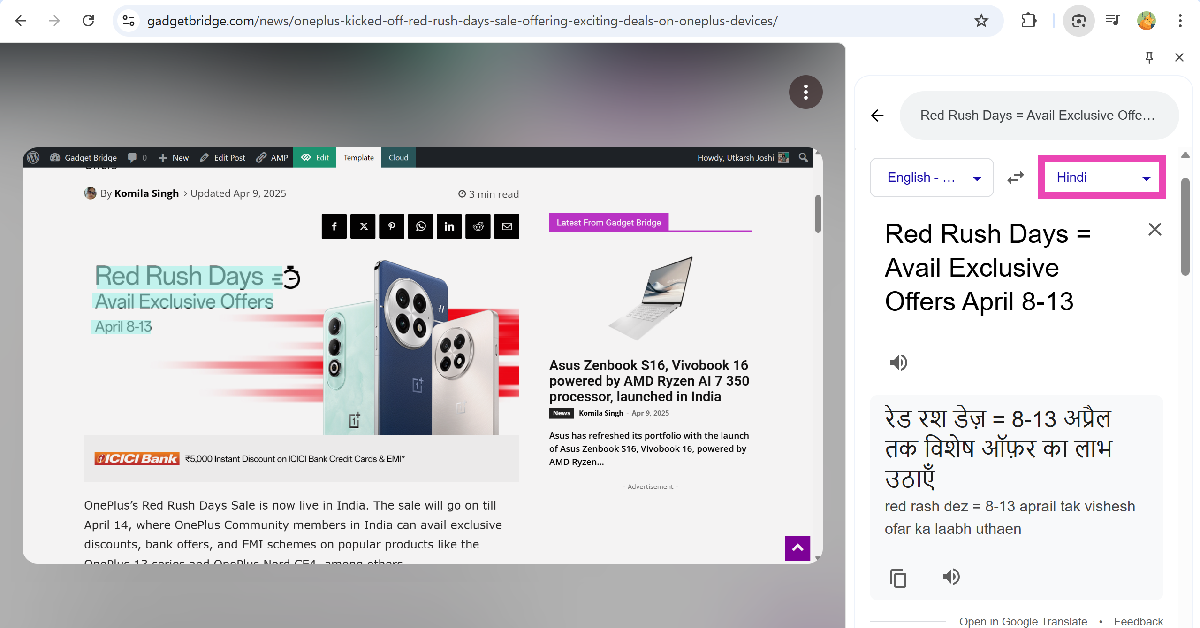The height and width of the screenshot is (628, 1200).
Task: Click the search box with Red Rush Days
Action: pyautogui.click(x=1040, y=115)
